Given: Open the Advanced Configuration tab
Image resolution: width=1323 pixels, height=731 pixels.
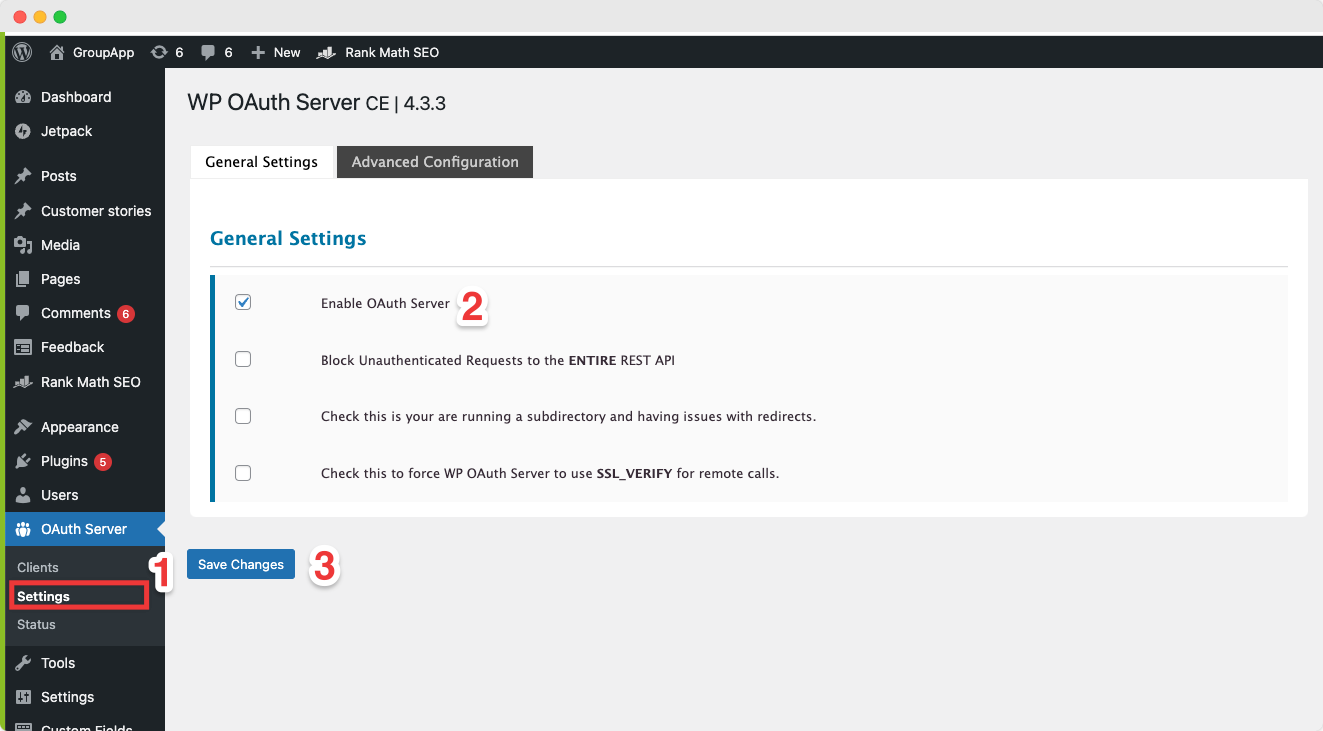Looking at the screenshot, I should (x=435, y=162).
